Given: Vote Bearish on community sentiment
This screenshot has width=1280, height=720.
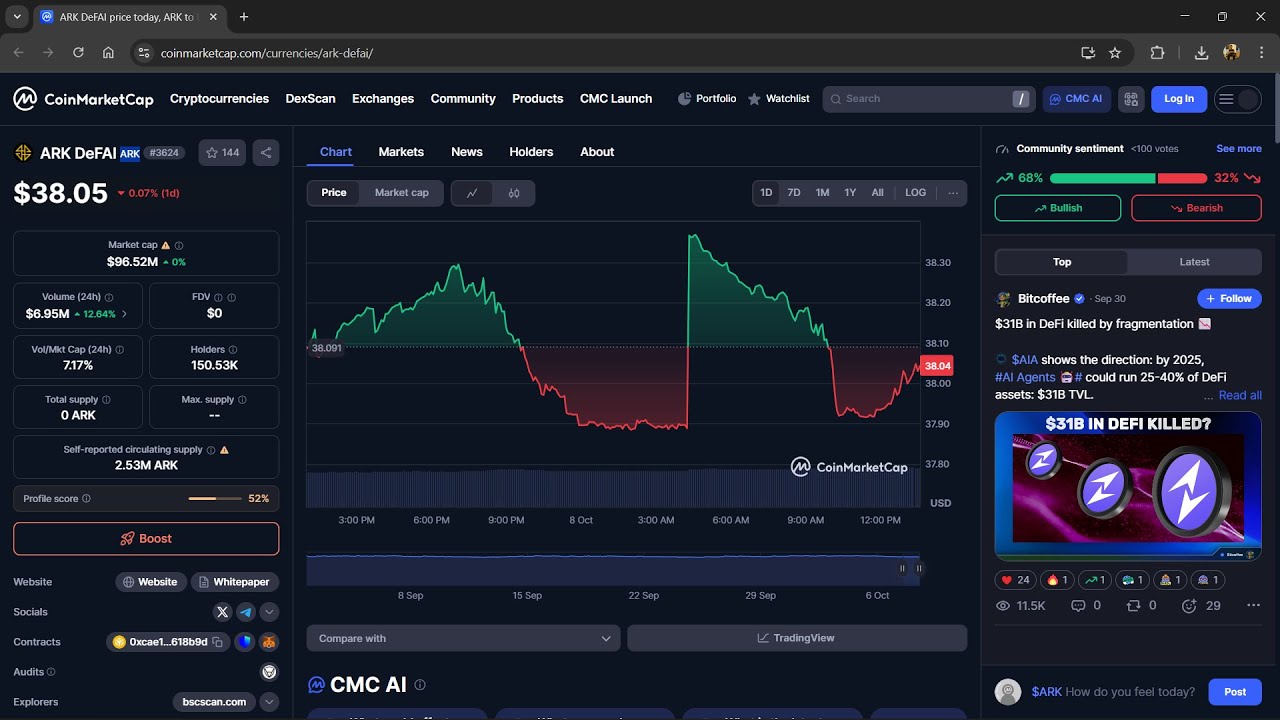Looking at the screenshot, I should (x=1196, y=208).
